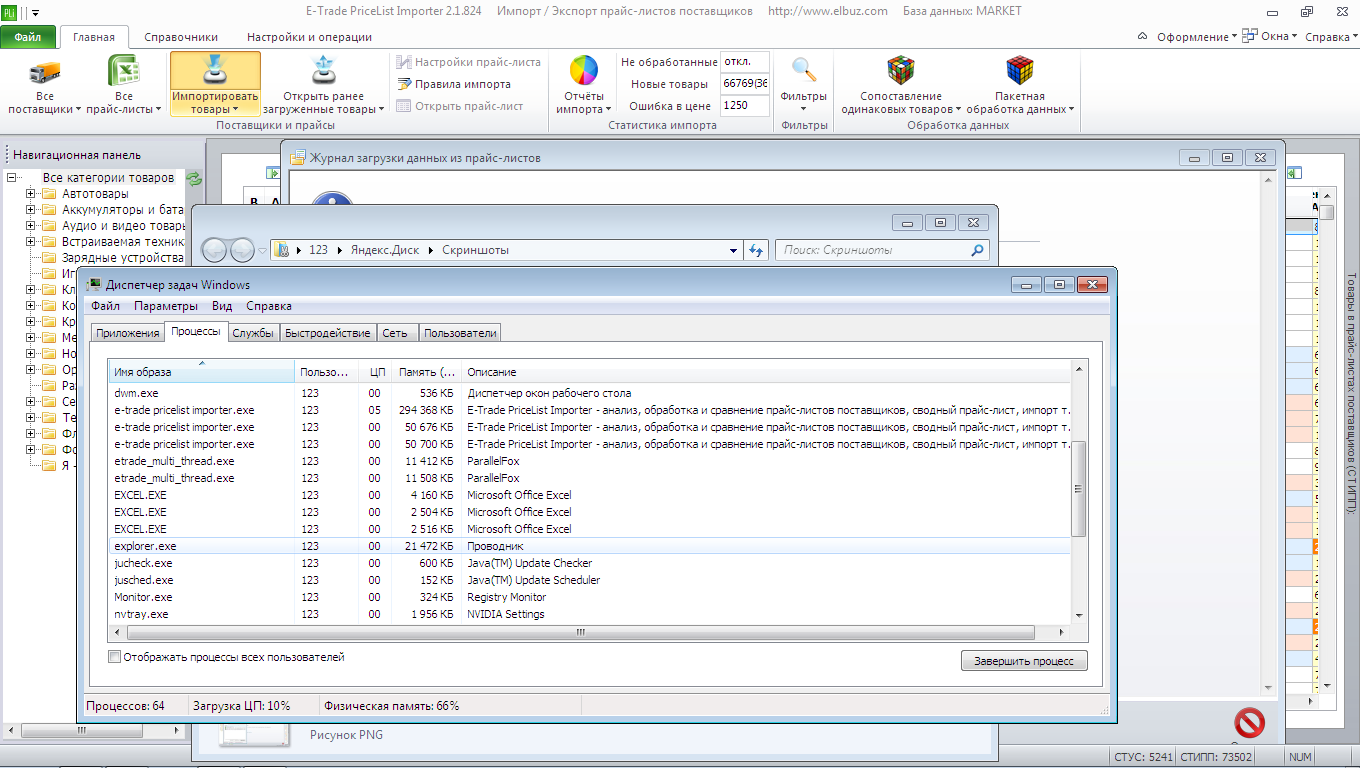This screenshot has height=768, width=1360.
Task: Click Настройки прайс-листа item
Action: click(468, 62)
